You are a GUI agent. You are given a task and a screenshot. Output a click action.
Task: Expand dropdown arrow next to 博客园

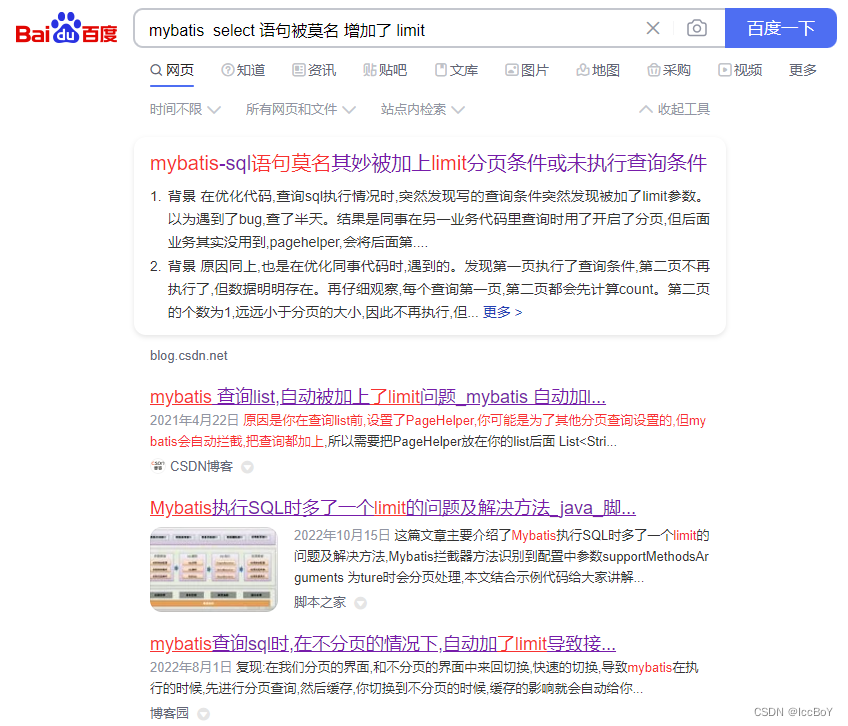pos(203,714)
